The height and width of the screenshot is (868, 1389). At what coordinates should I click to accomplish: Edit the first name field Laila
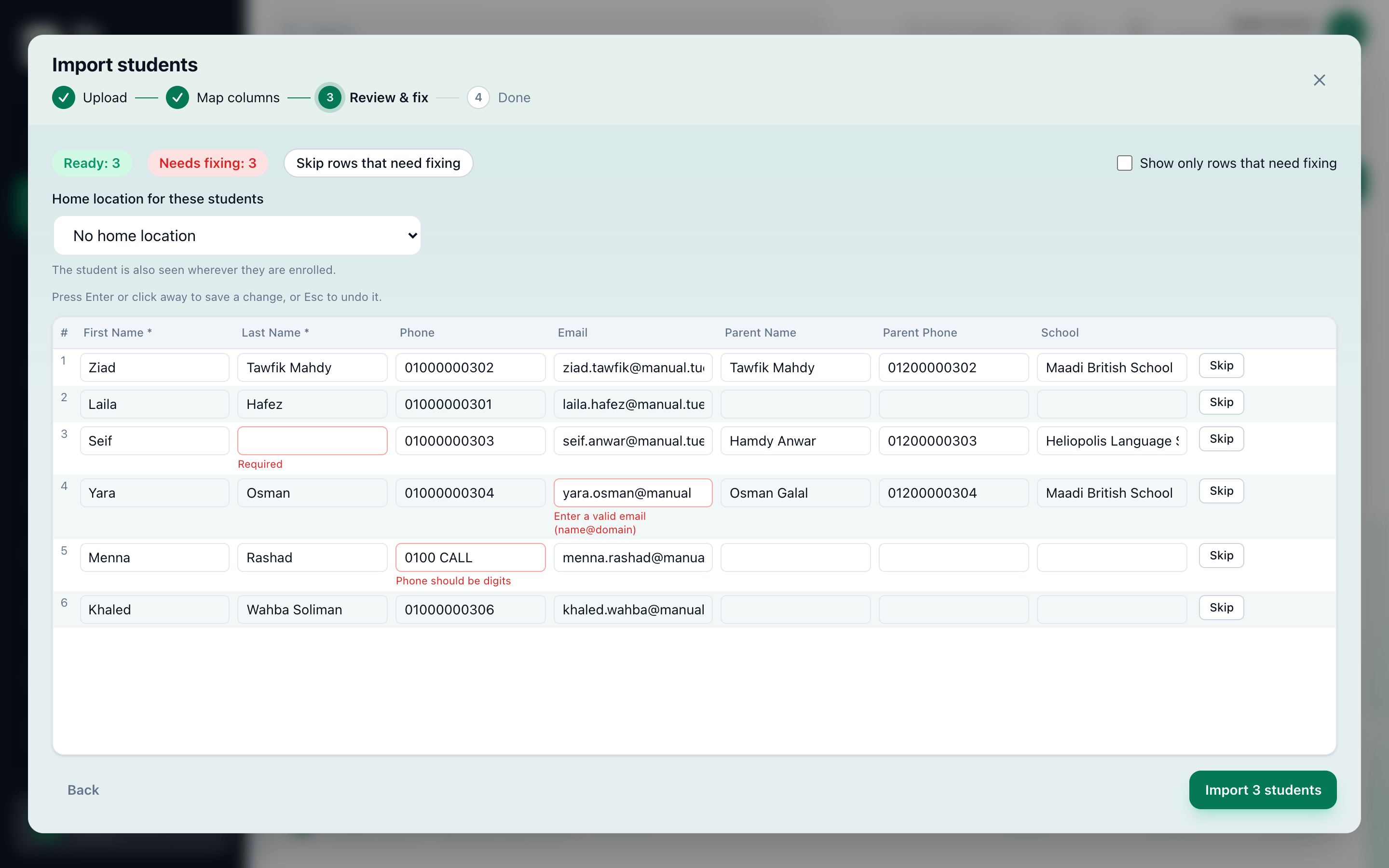(x=155, y=404)
